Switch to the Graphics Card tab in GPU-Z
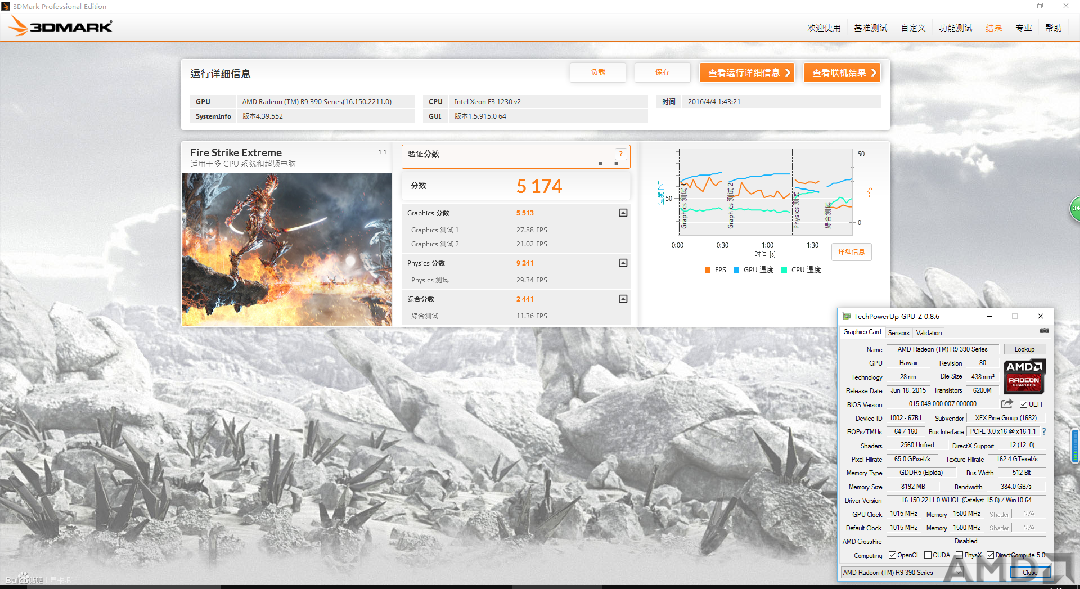The width and height of the screenshot is (1080, 589). pyautogui.click(x=862, y=332)
